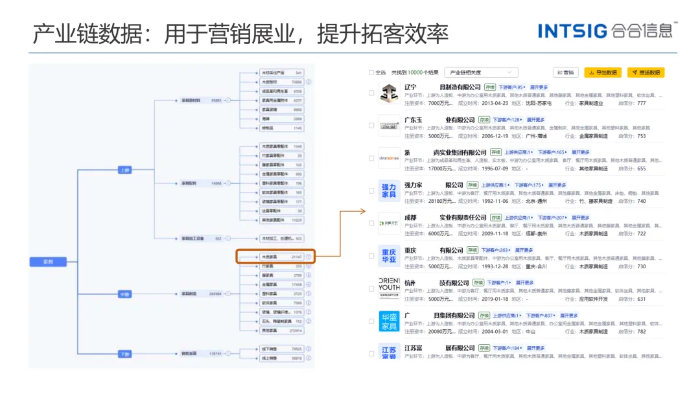Click info icon beside 线上销售 node
Screen dimensions: 700x394
[x=308, y=358]
